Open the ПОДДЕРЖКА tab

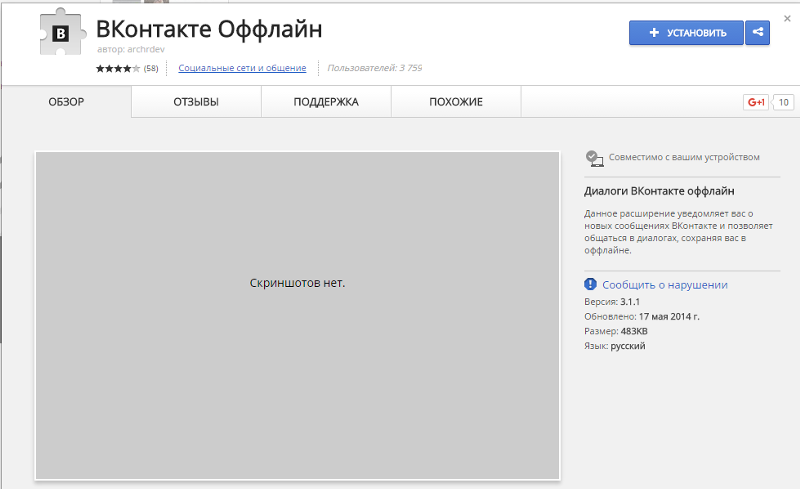click(x=326, y=102)
